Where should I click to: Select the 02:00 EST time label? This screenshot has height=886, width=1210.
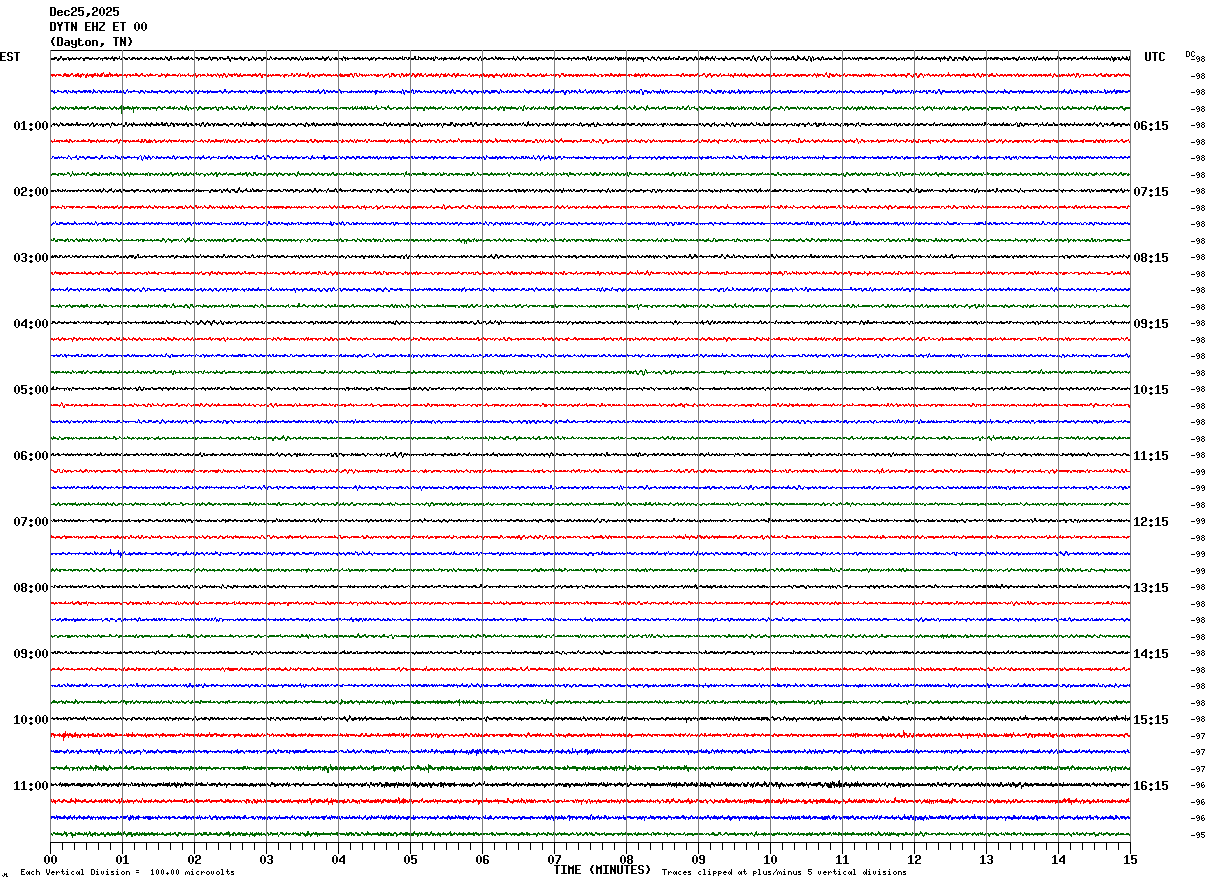tap(30, 192)
